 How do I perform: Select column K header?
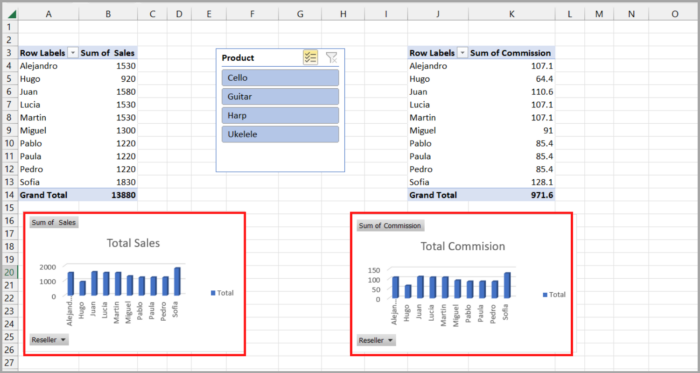coord(512,14)
